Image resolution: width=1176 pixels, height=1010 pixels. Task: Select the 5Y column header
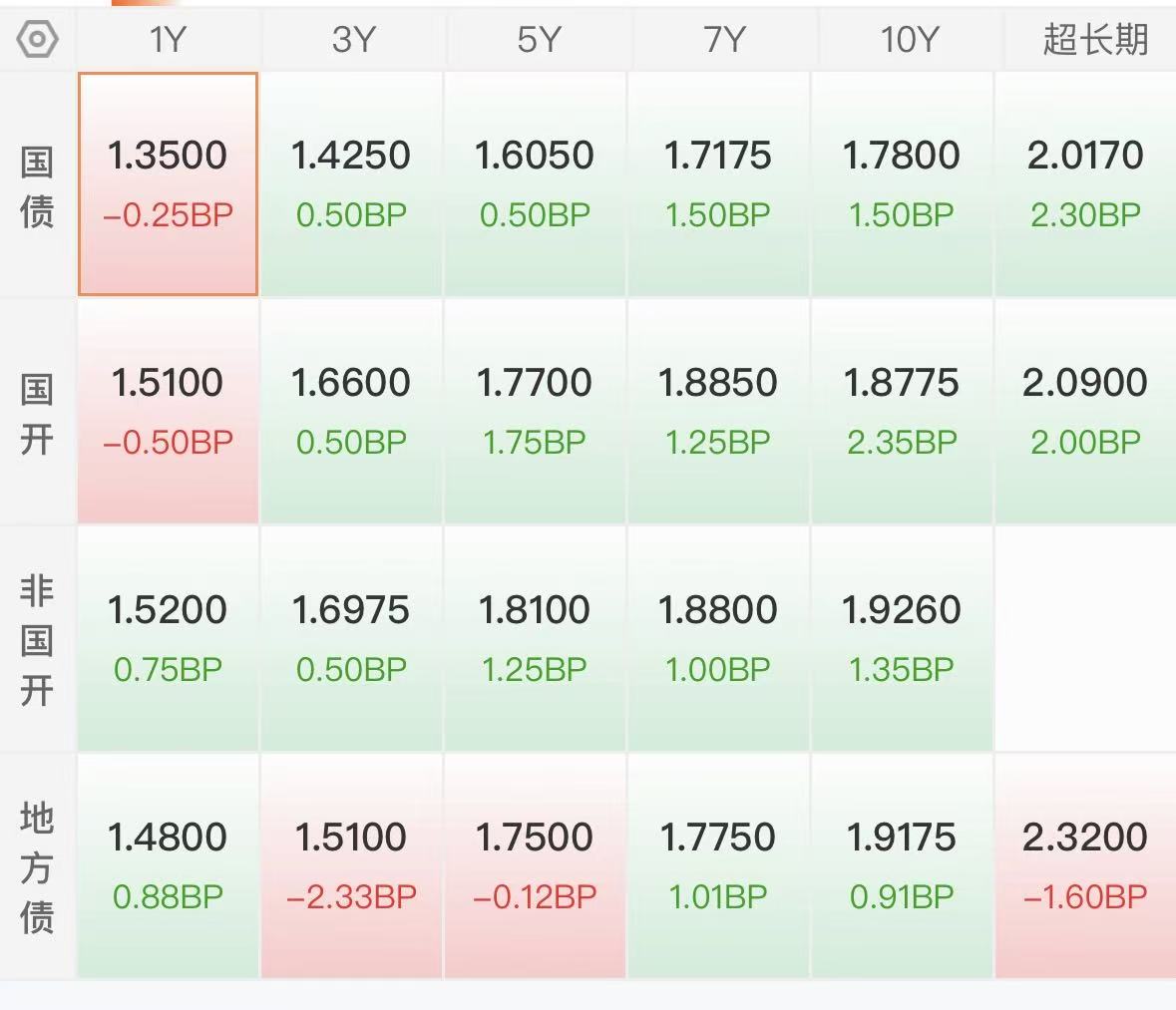(x=538, y=39)
